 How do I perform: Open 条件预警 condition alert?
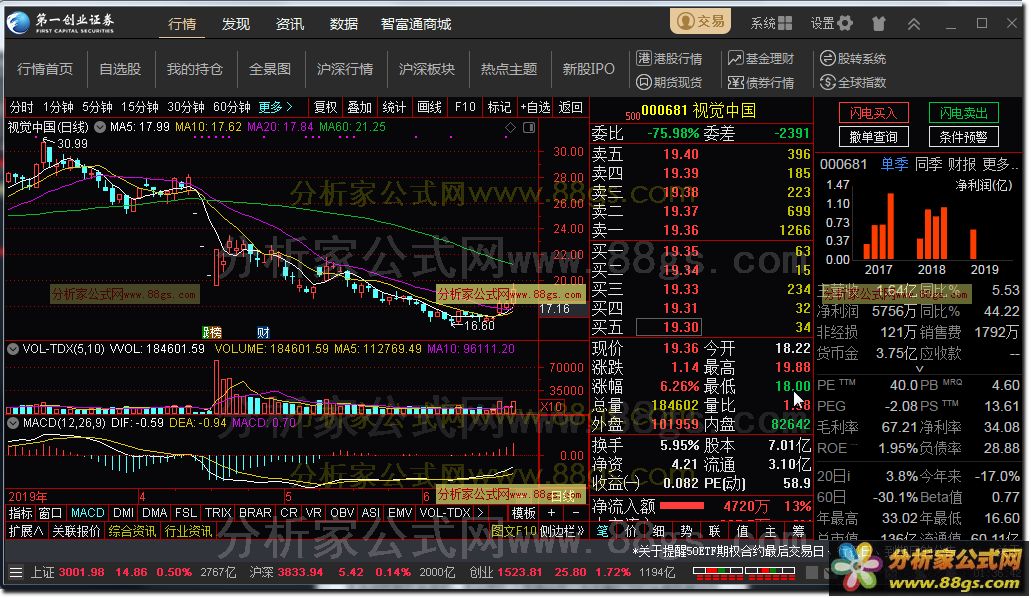pyautogui.click(x=963, y=137)
